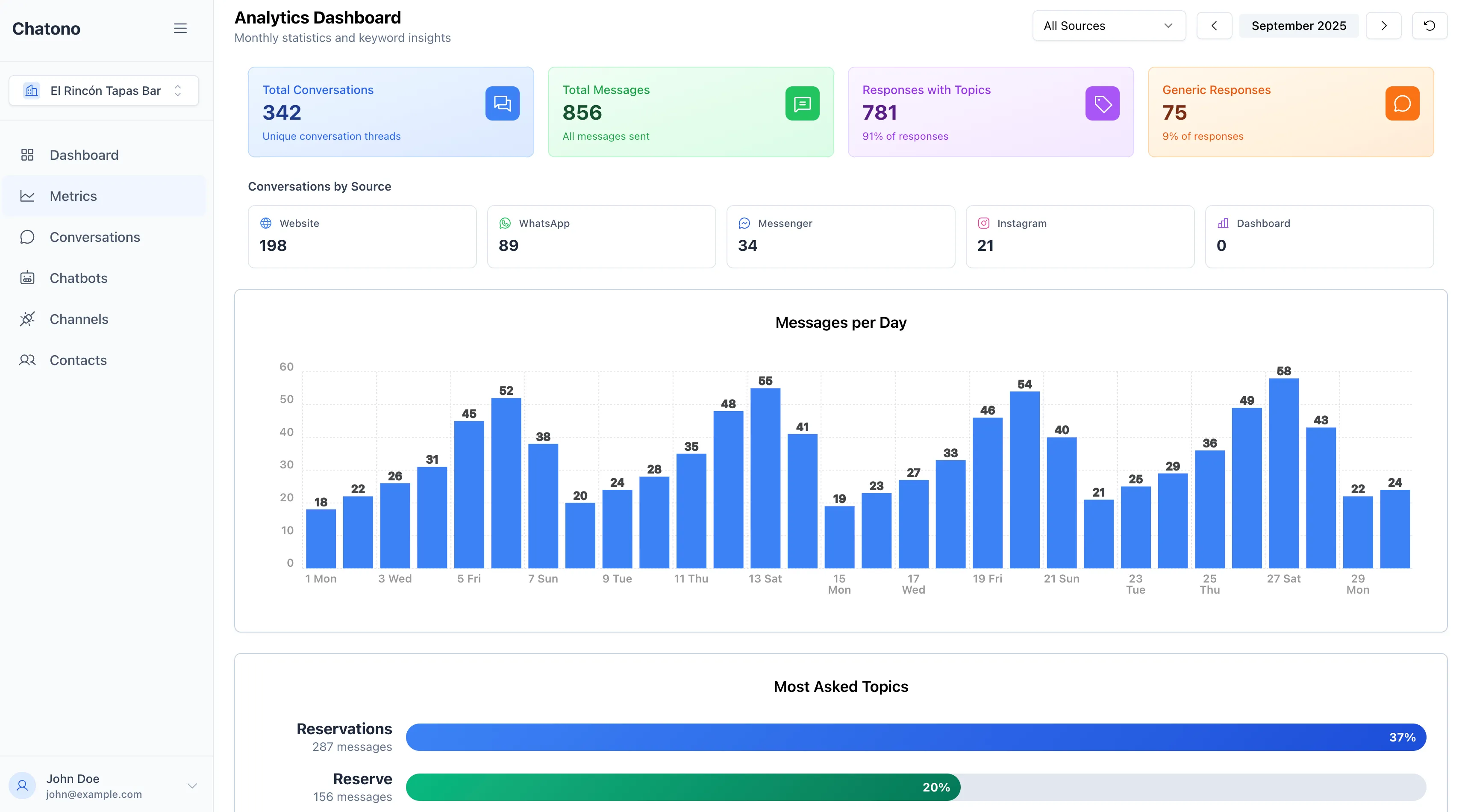This screenshot has height=812, width=1465.
Task: Click the Total Conversations chat icon
Action: [502, 103]
